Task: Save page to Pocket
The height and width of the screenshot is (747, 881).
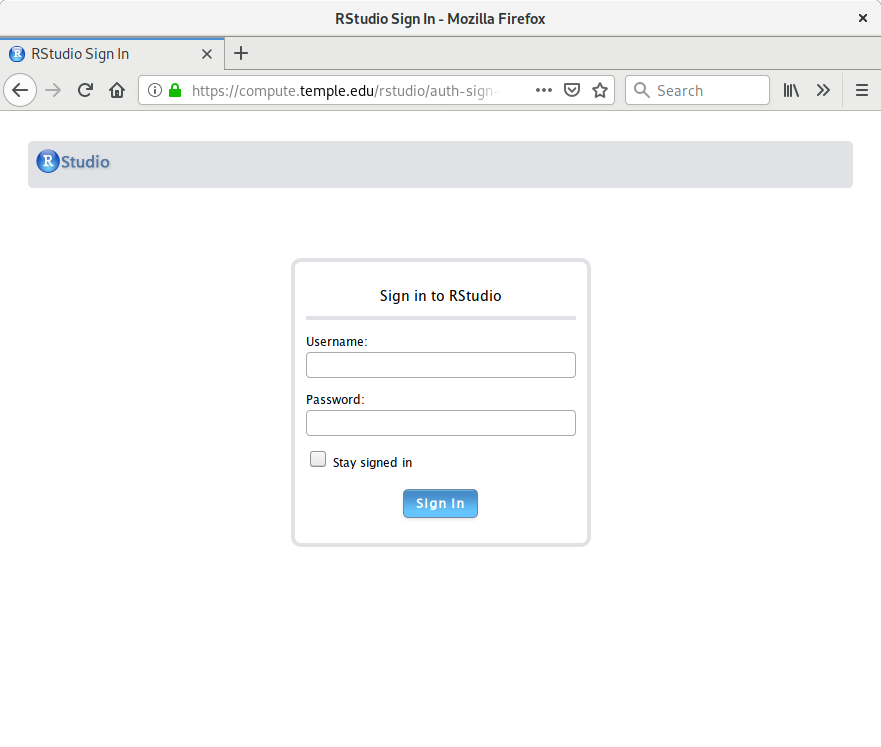Action: (572, 90)
